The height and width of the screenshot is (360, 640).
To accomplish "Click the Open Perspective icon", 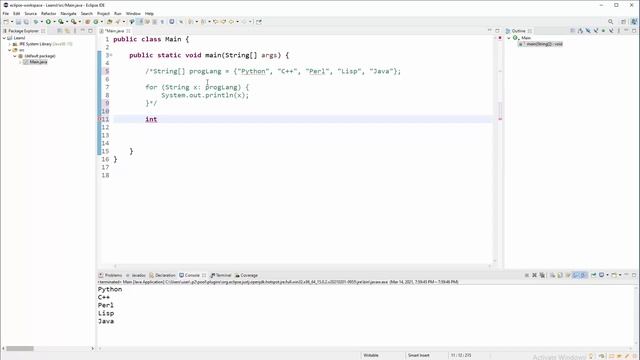I will click(623, 22).
